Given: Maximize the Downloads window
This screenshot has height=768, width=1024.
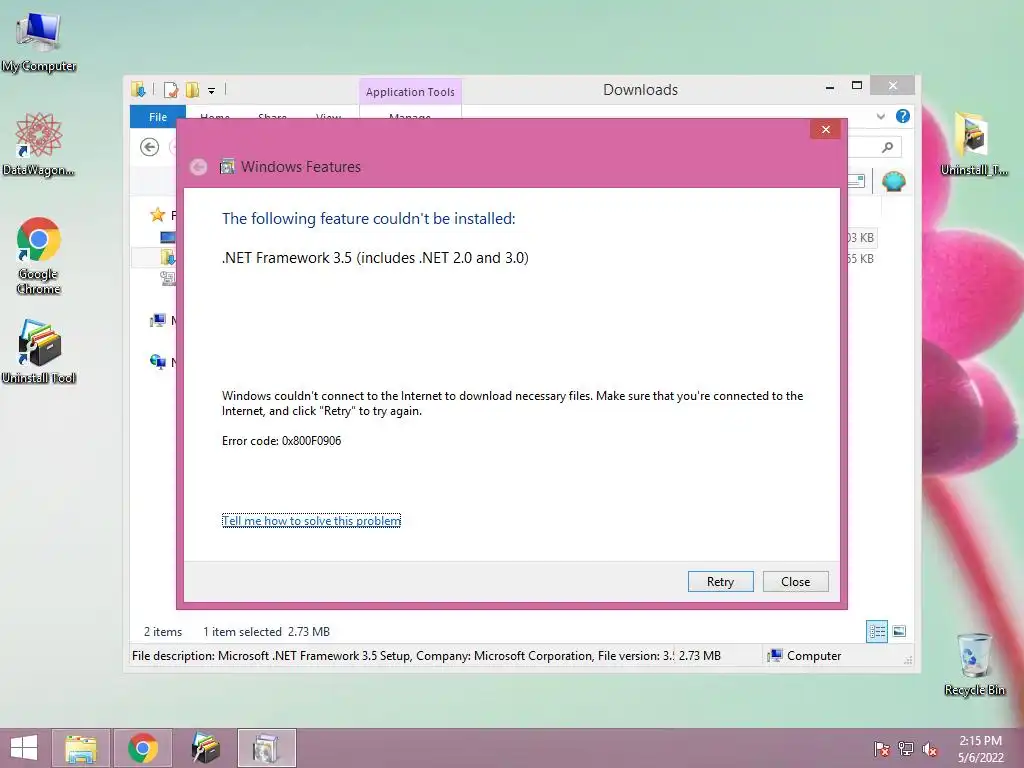Looking at the screenshot, I should (857, 86).
